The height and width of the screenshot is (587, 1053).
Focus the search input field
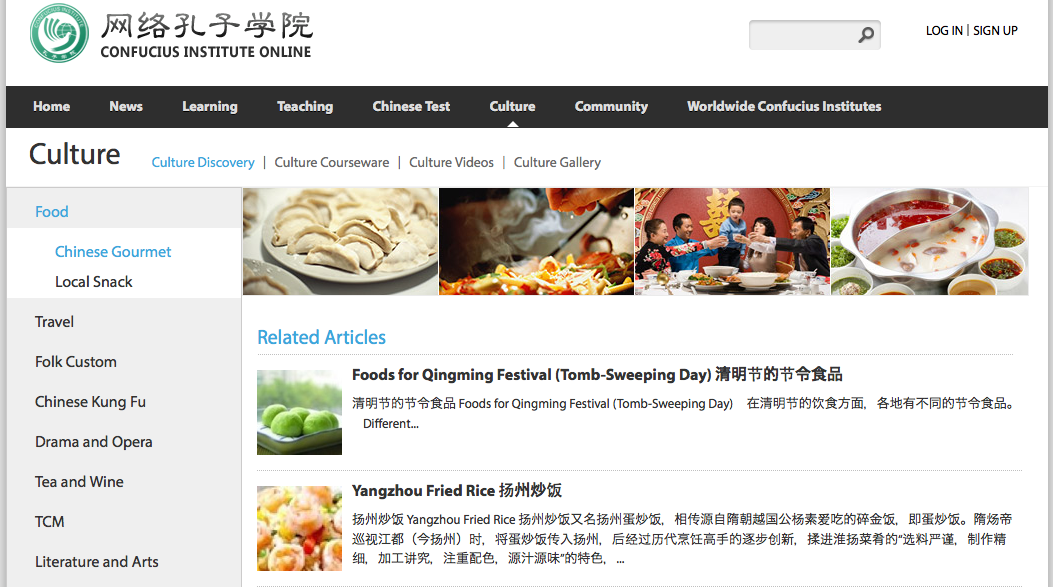click(x=803, y=34)
